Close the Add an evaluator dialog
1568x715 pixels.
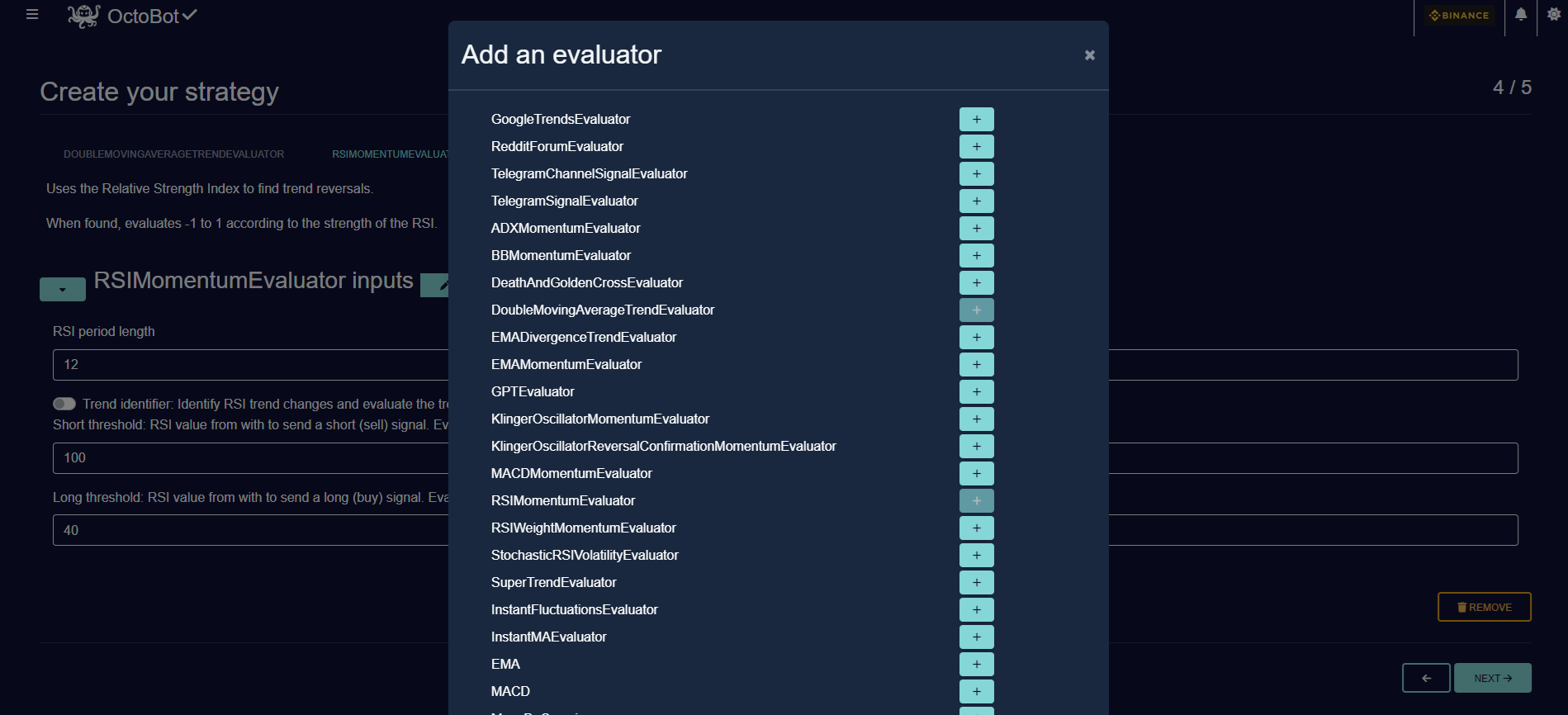point(1089,55)
